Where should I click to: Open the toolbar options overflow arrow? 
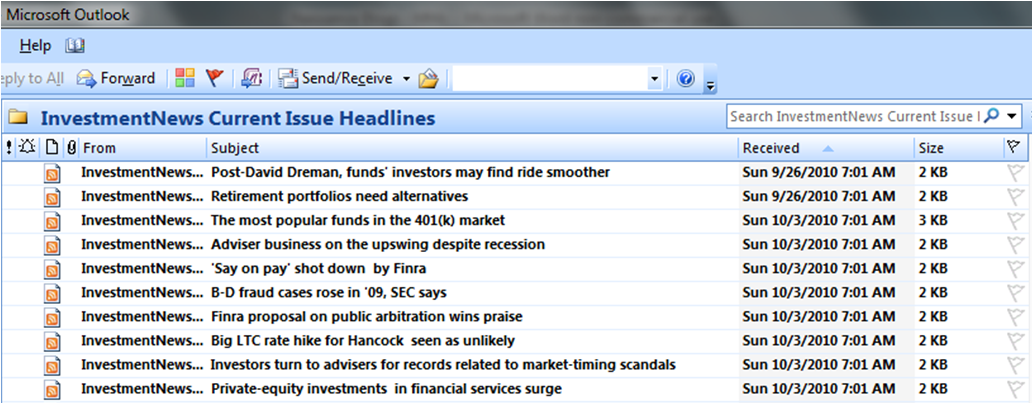pyautogui.click(x=710, y=84)
